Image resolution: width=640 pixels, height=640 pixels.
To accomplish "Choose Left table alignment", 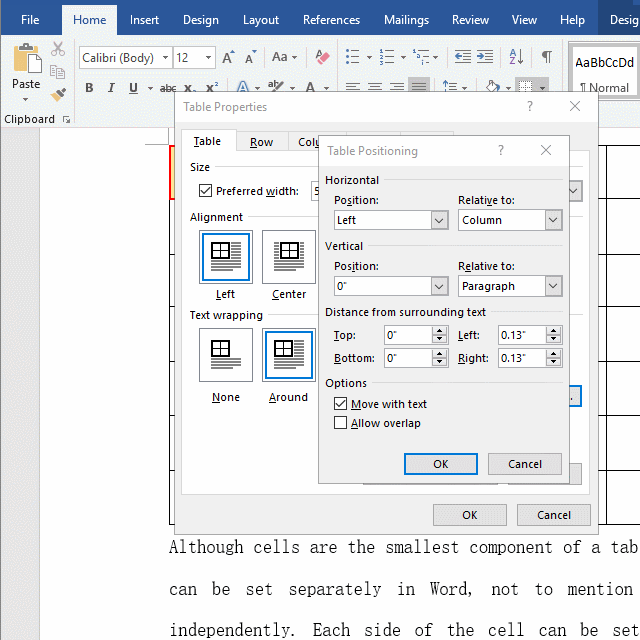I will [226, 257].
